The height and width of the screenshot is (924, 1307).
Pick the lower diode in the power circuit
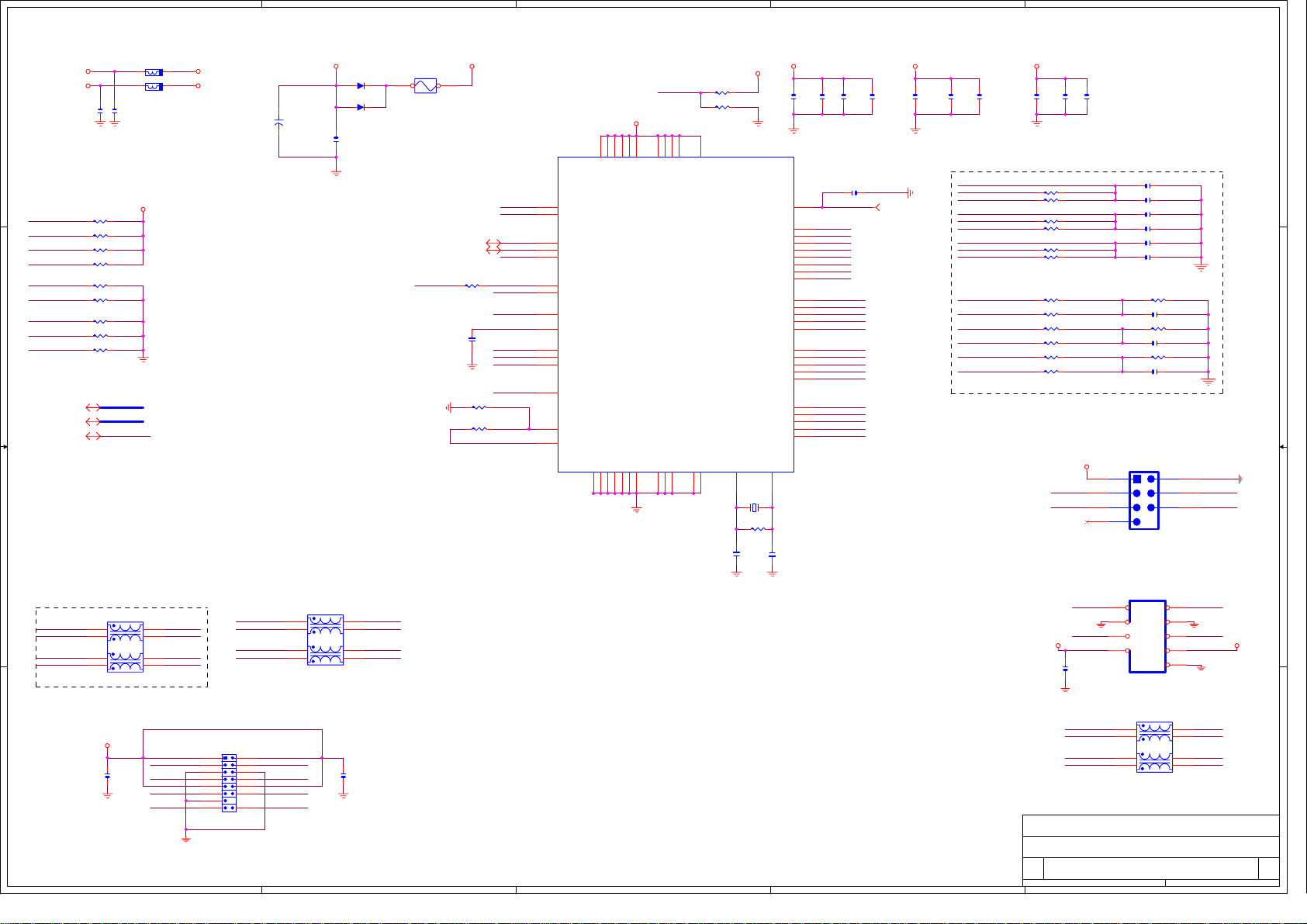[x=361, y=107]
